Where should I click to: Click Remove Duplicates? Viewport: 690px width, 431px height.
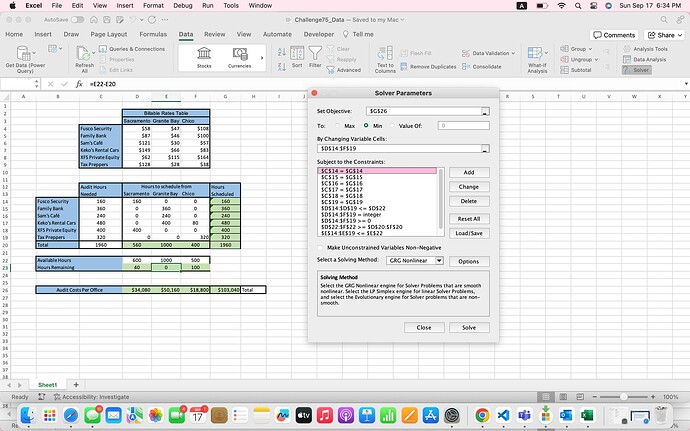coord(428,66)
